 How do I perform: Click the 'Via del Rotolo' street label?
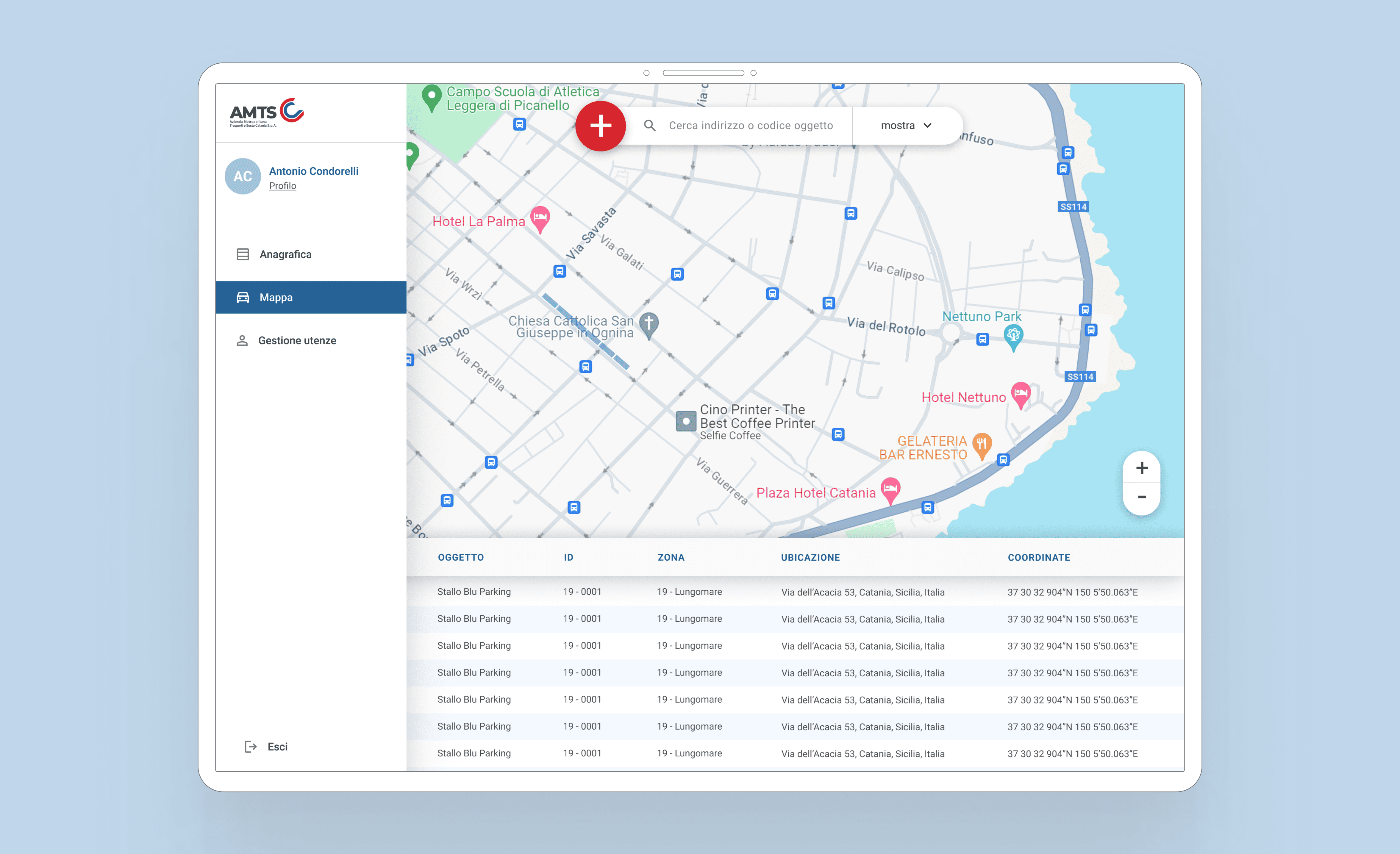pyautogui.click(x=886, y=326)
